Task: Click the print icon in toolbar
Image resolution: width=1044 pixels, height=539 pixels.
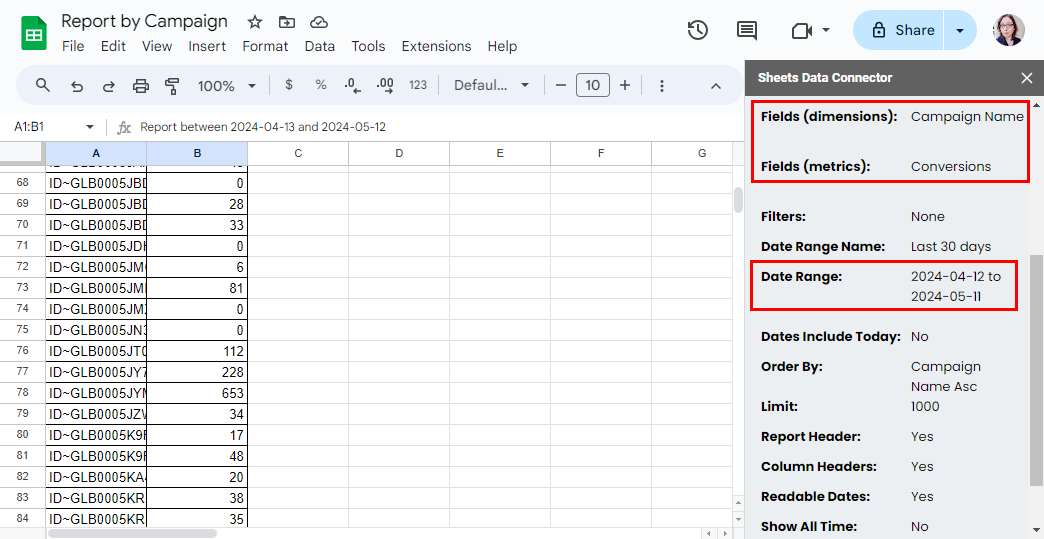Action: point(141,86)
